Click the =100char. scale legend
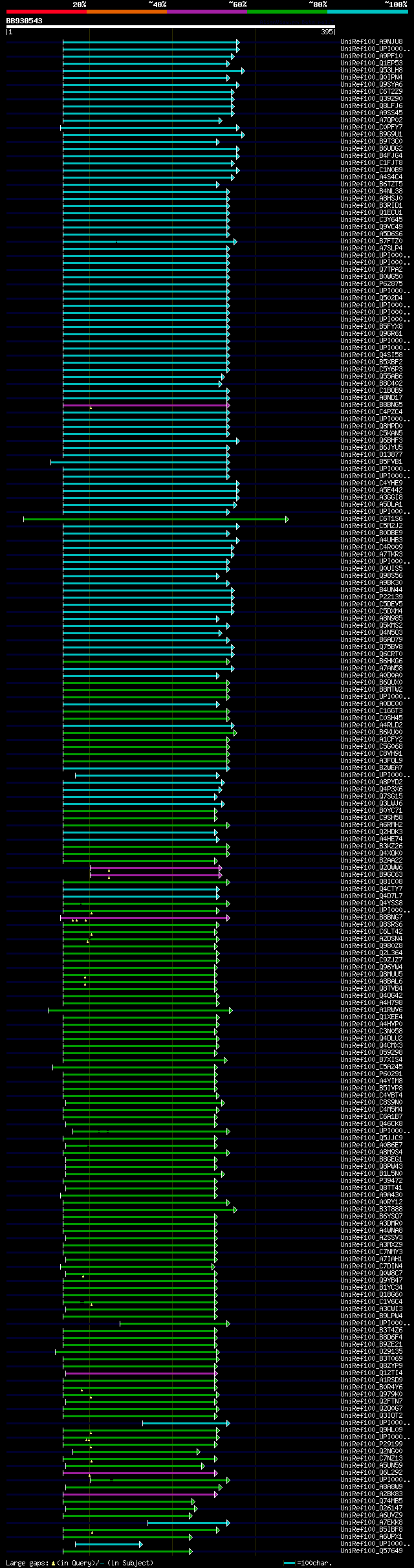 308,1563
